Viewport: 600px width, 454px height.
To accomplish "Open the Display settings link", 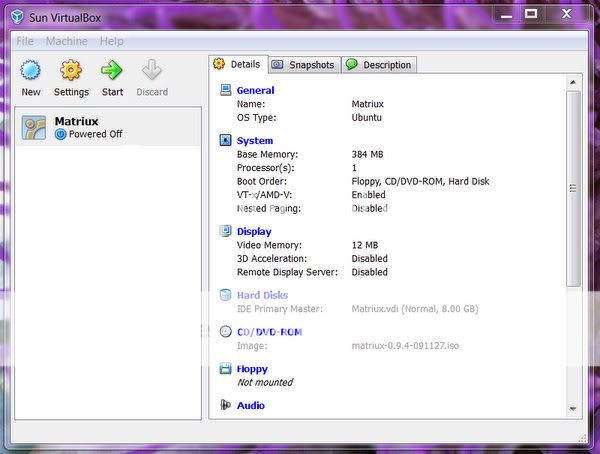I will (x=254, y=231).
